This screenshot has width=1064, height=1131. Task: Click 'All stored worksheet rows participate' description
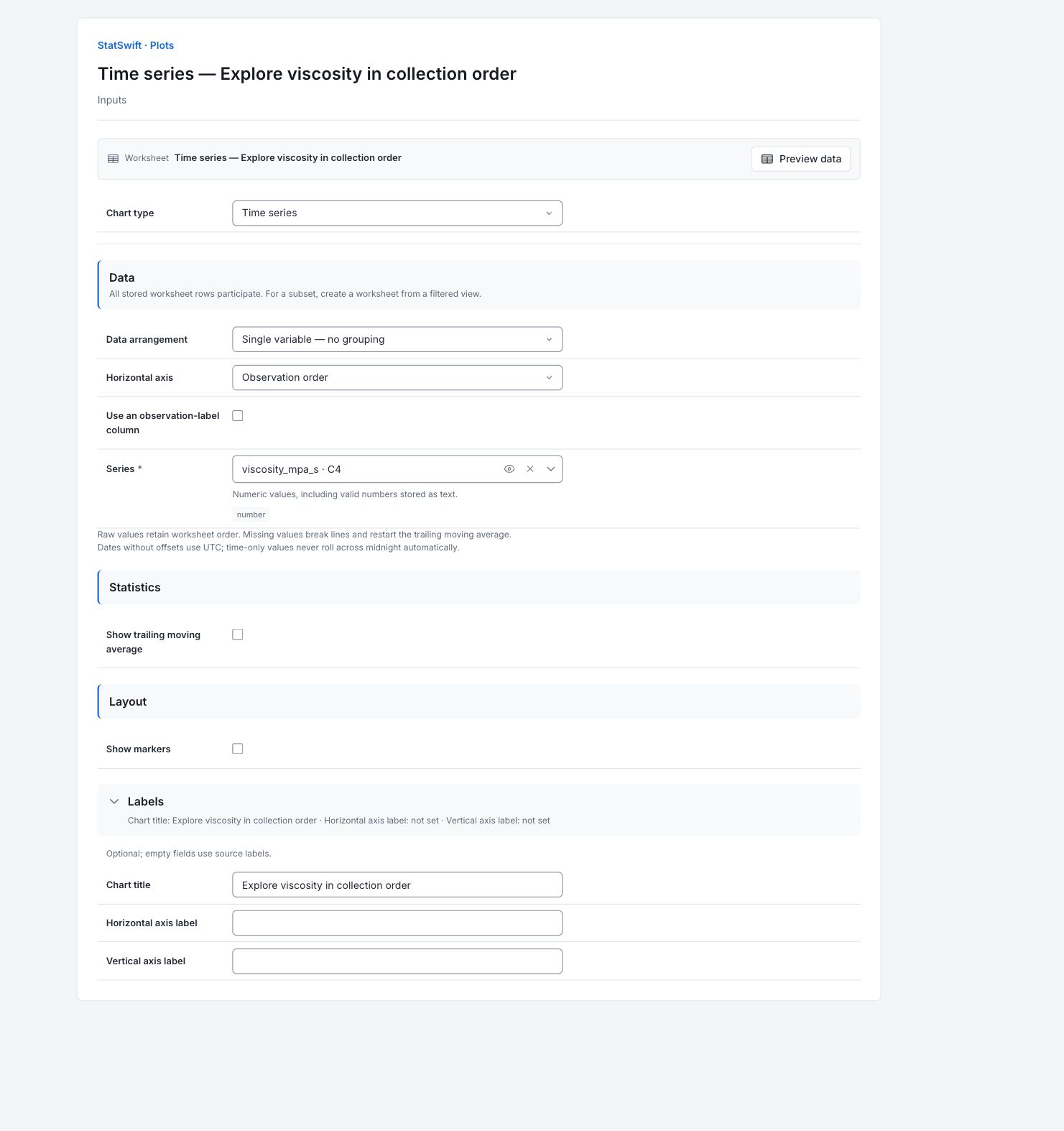[295, 294]
